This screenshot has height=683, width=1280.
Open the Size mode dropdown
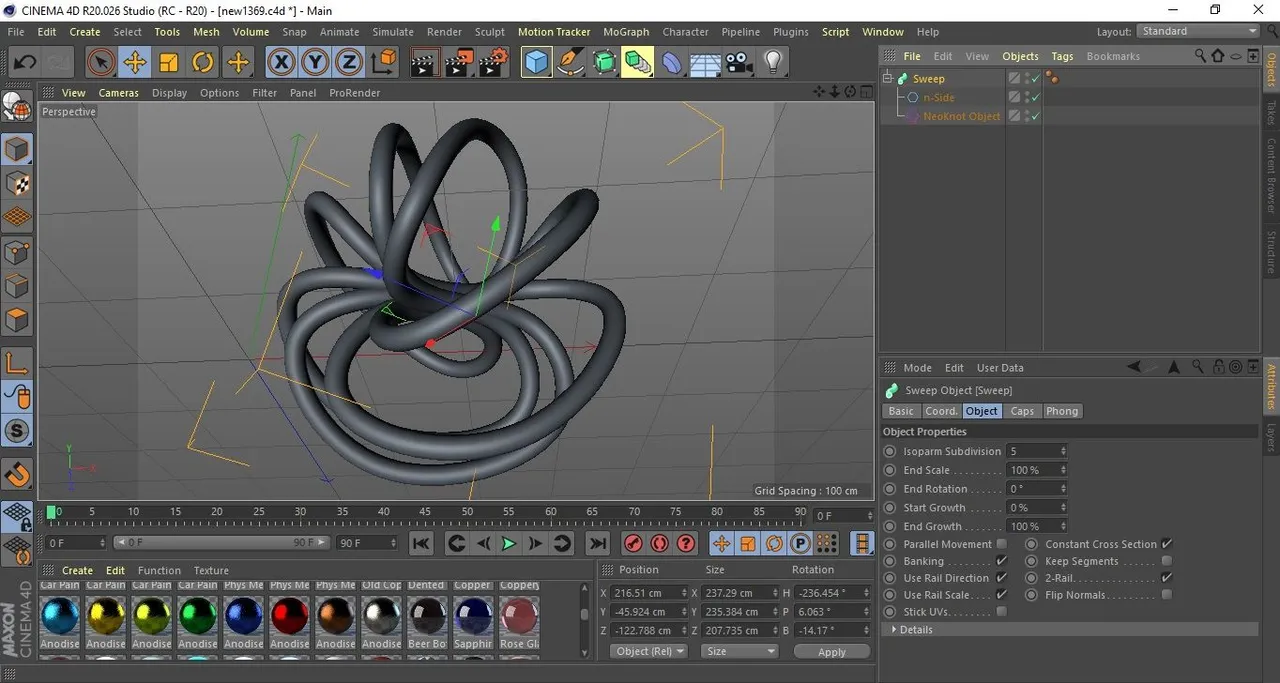739,651
